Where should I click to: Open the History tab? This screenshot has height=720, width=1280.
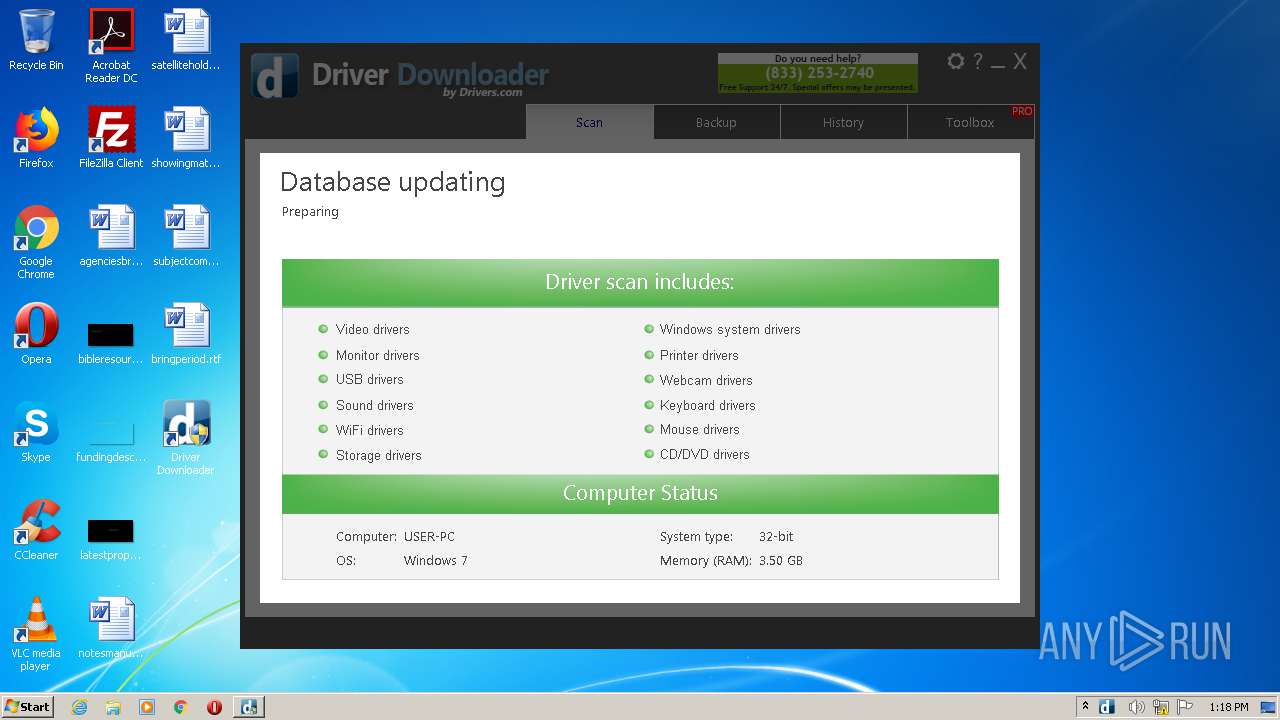click(843, 122)
